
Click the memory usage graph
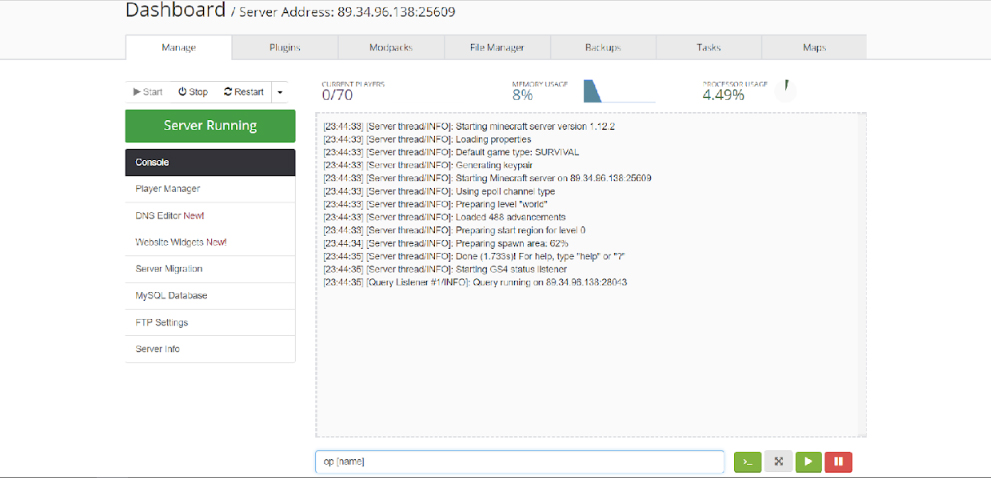pyautogui.click(x=618, y=91)
